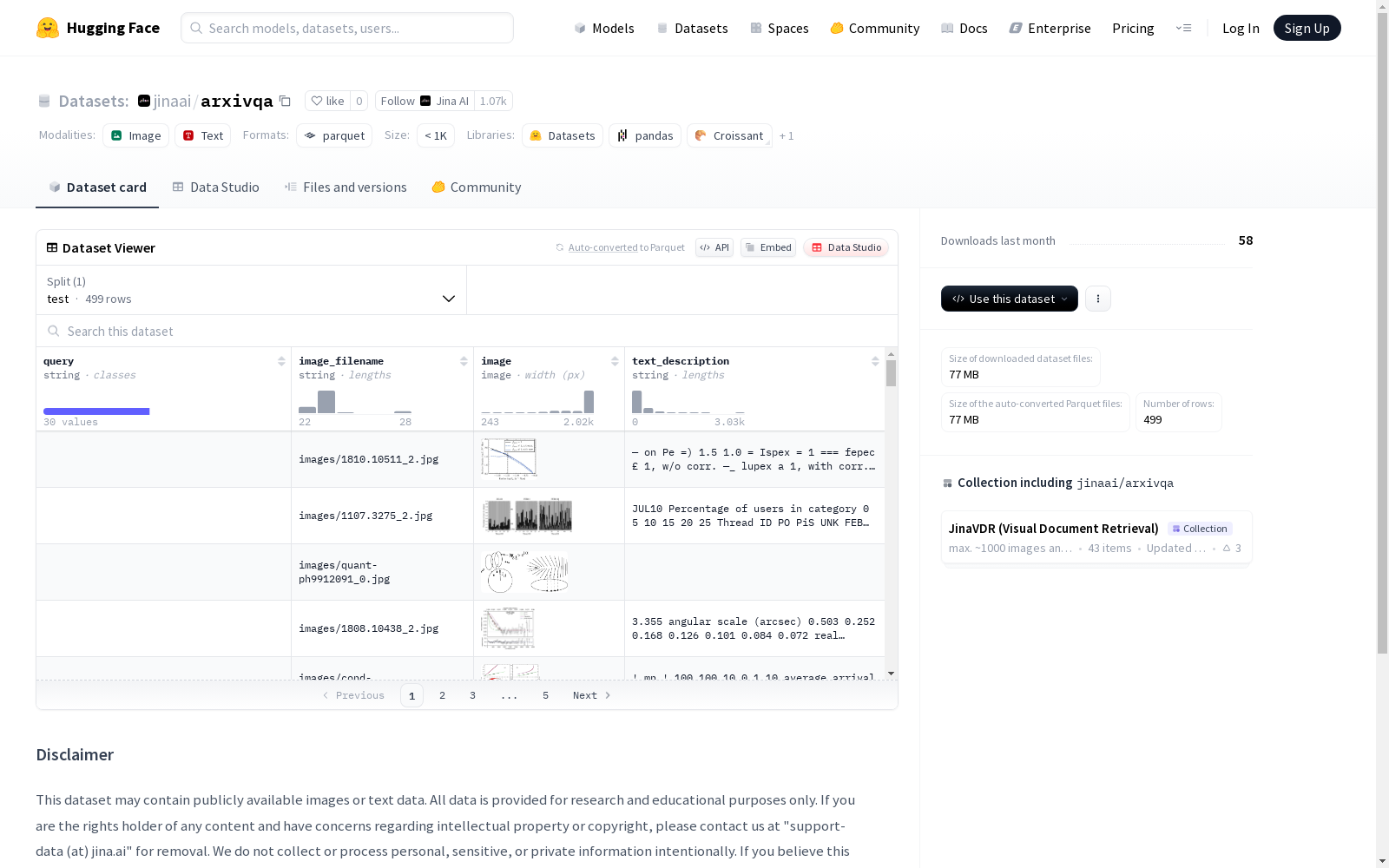Expand the Split test dropdown
Image resolution: width=1389 pixels, height=868 pixels.
[x=252, y=290]
